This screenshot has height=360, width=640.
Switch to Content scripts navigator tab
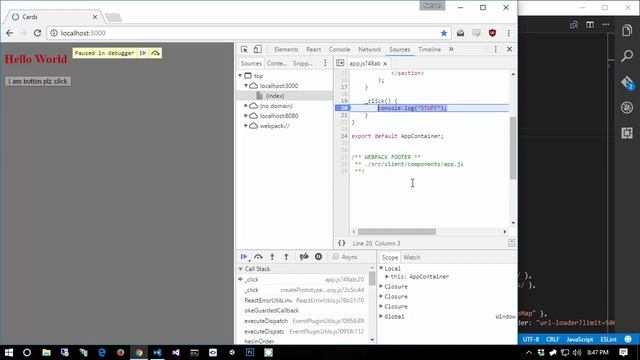[x=277, y=63]
